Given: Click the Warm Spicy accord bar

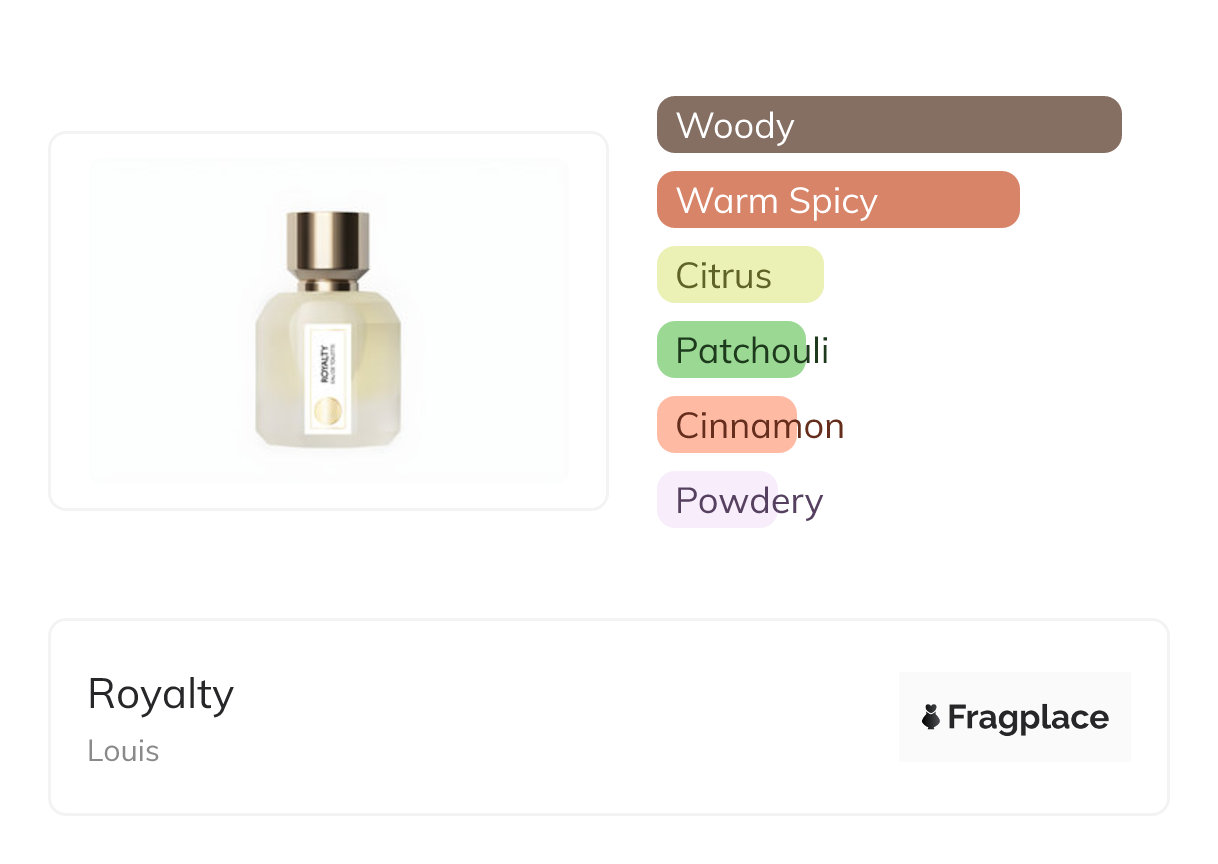Looking at the screenshot, I should [x=837, y=200].
